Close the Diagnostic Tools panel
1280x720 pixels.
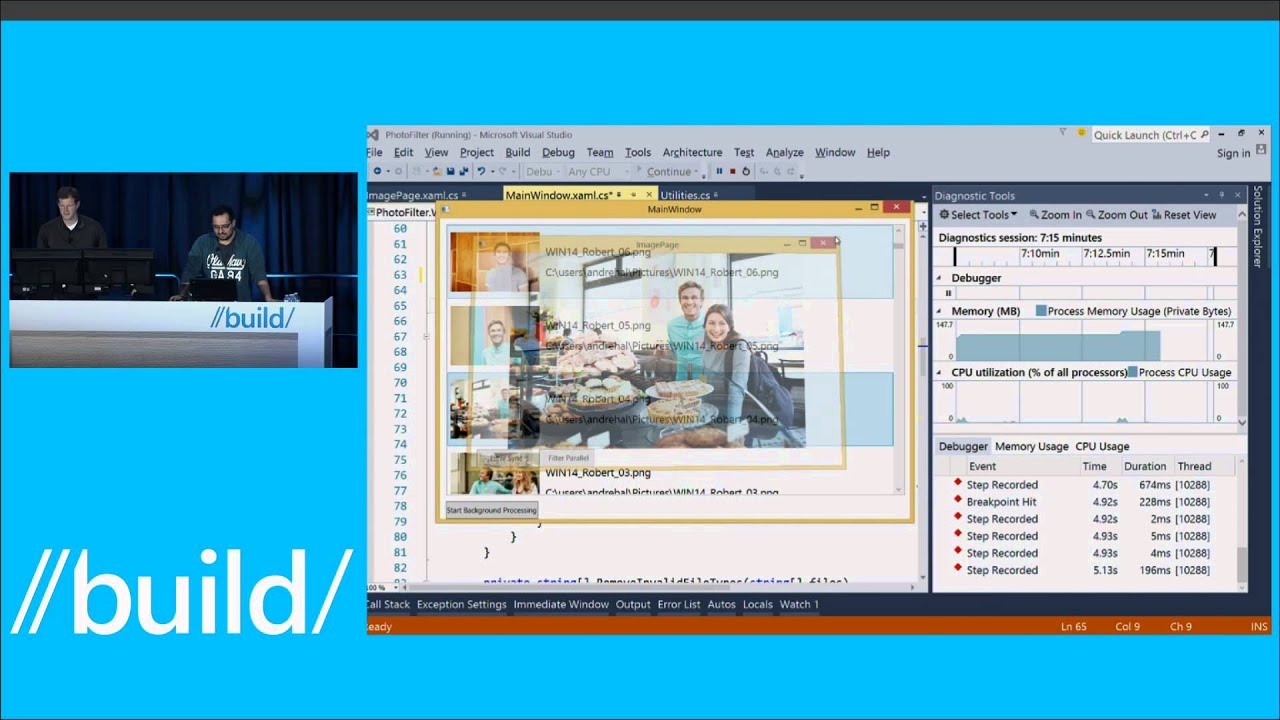pyautogui.click(x=1237, y=195)
